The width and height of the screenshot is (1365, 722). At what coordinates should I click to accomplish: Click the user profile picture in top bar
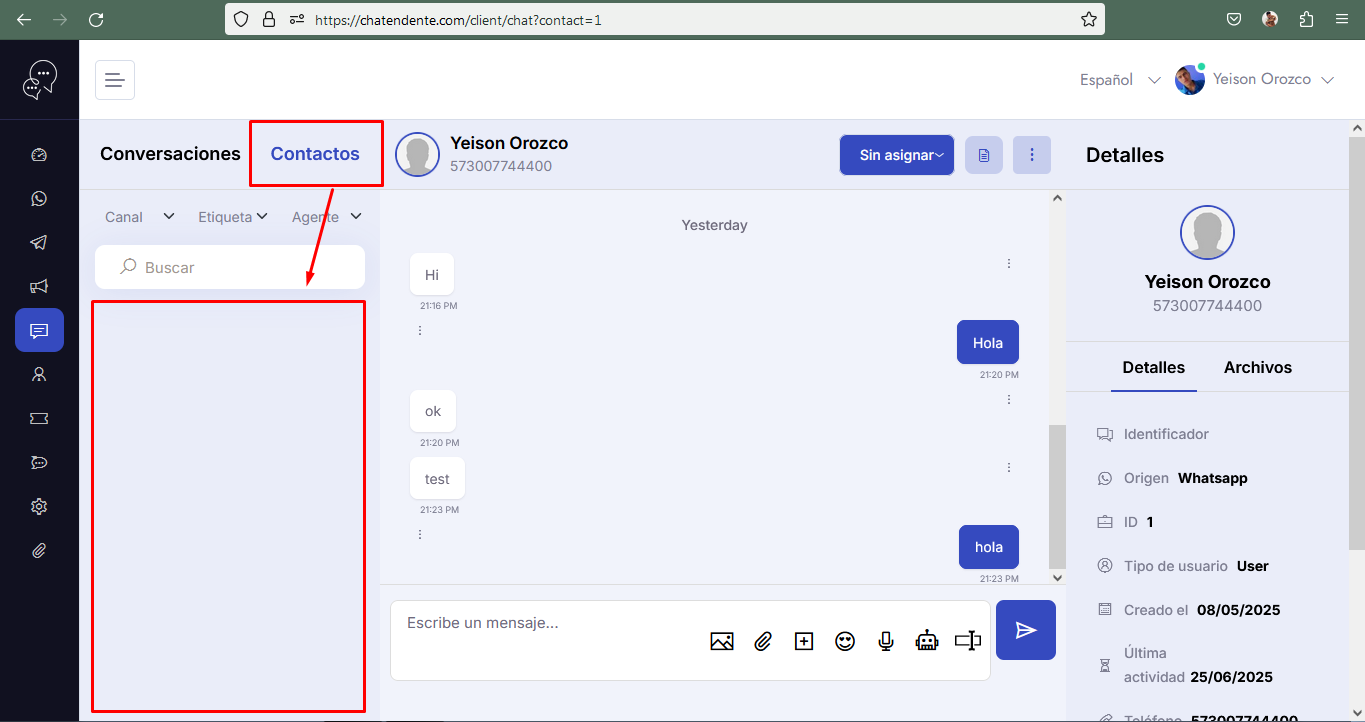click(1189, 80)
